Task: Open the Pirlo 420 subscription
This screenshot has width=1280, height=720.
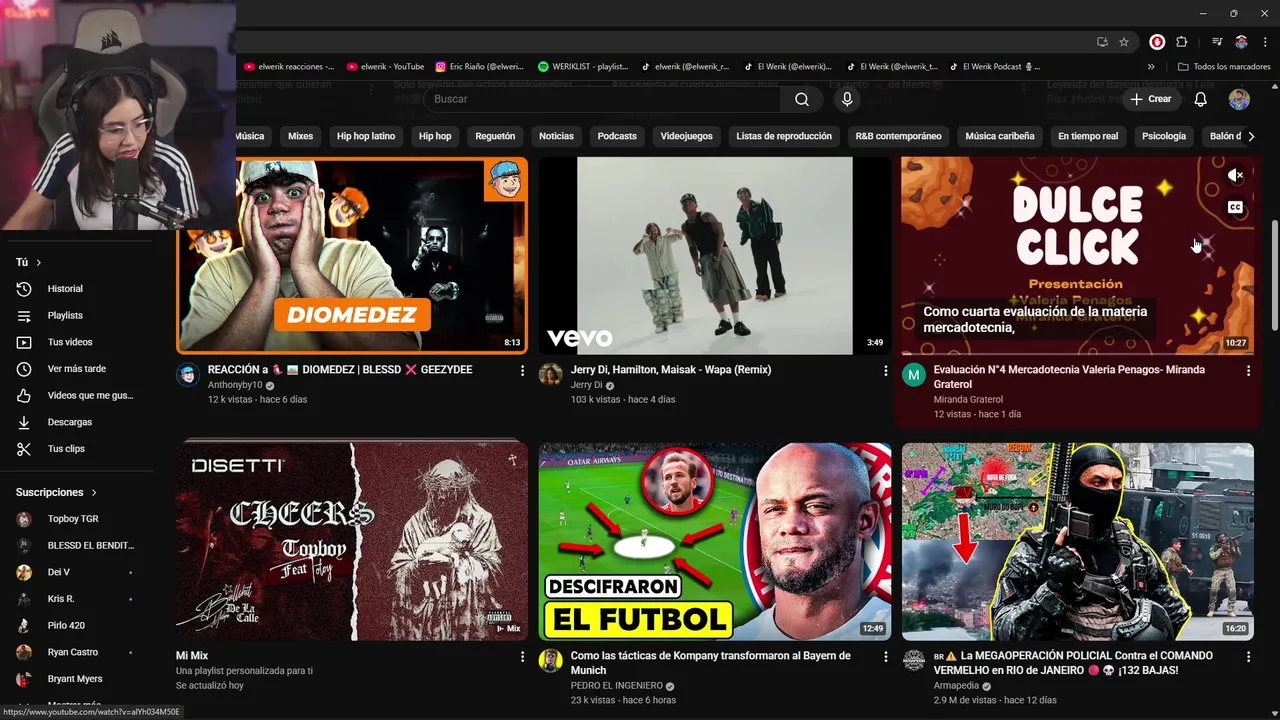Action: (68, 626)
